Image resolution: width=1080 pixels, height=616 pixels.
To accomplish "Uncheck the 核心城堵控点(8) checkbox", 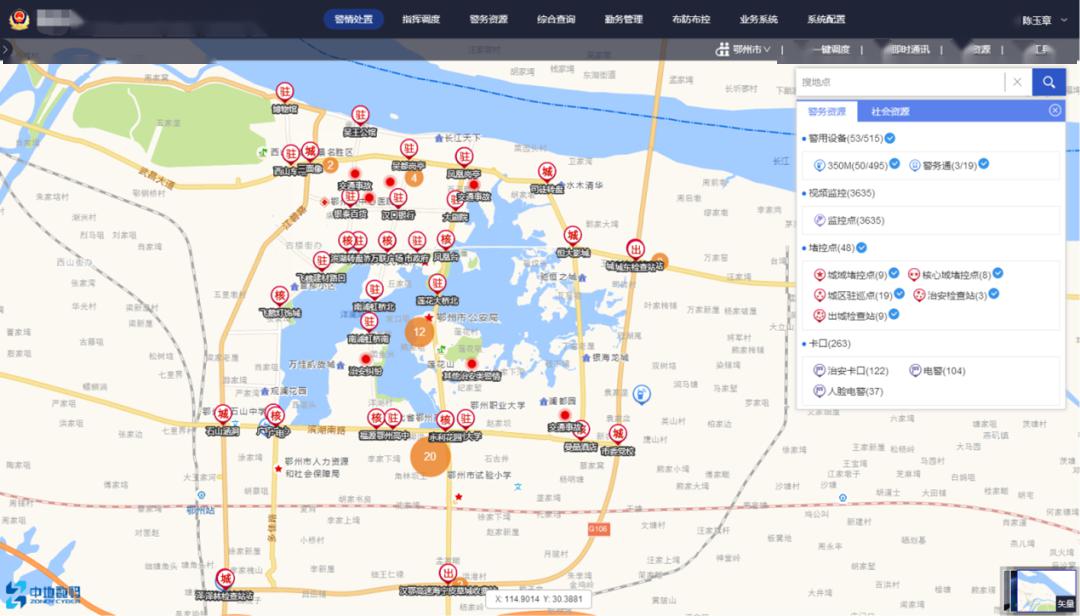I will (997, 274).
